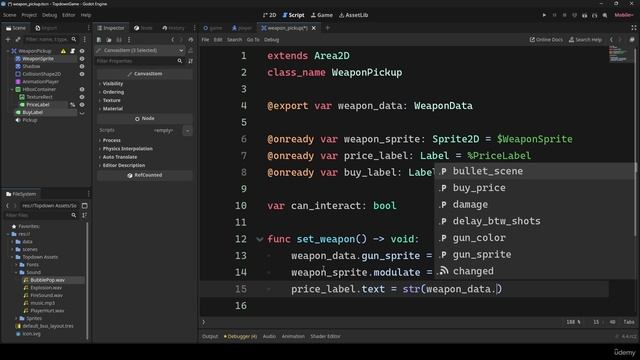Add a new tab with plus button
The width and height of the screenshot is (640, 360).
point(327,28)
